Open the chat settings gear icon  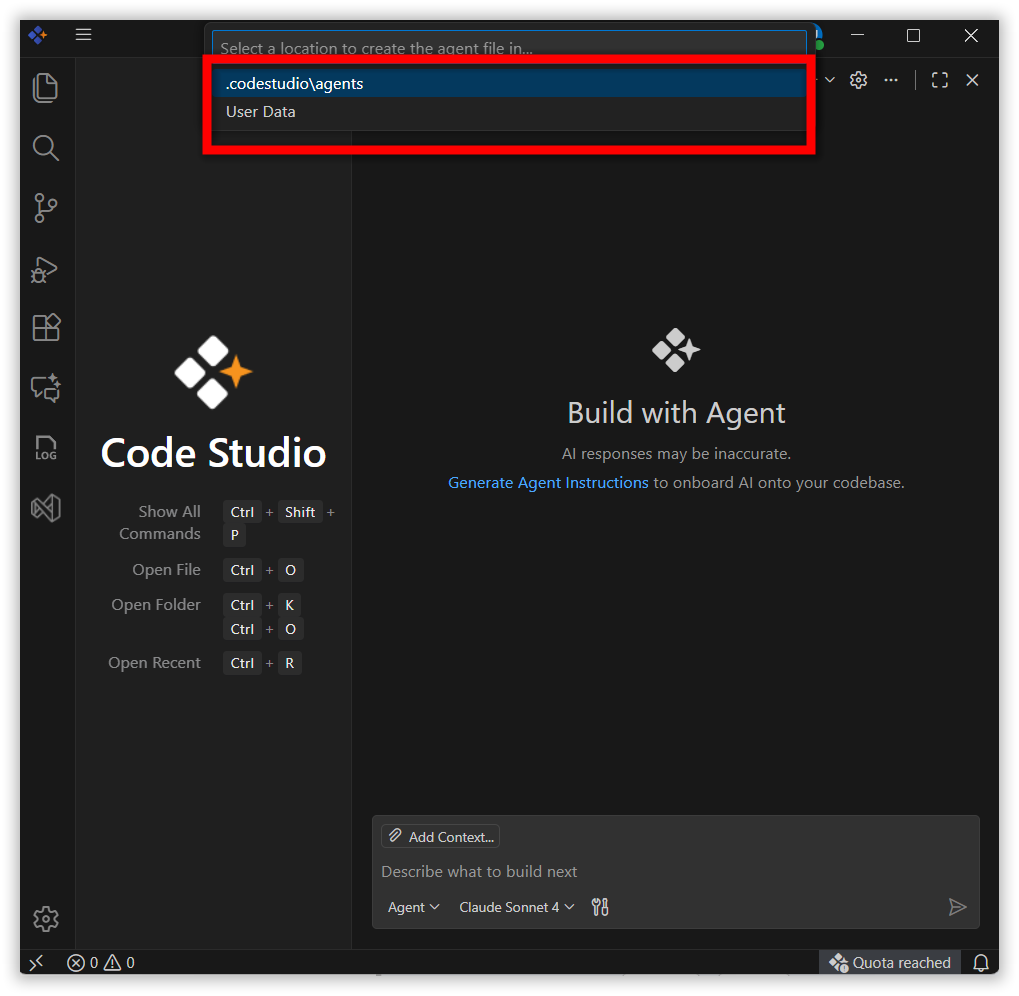pos(858,80)
